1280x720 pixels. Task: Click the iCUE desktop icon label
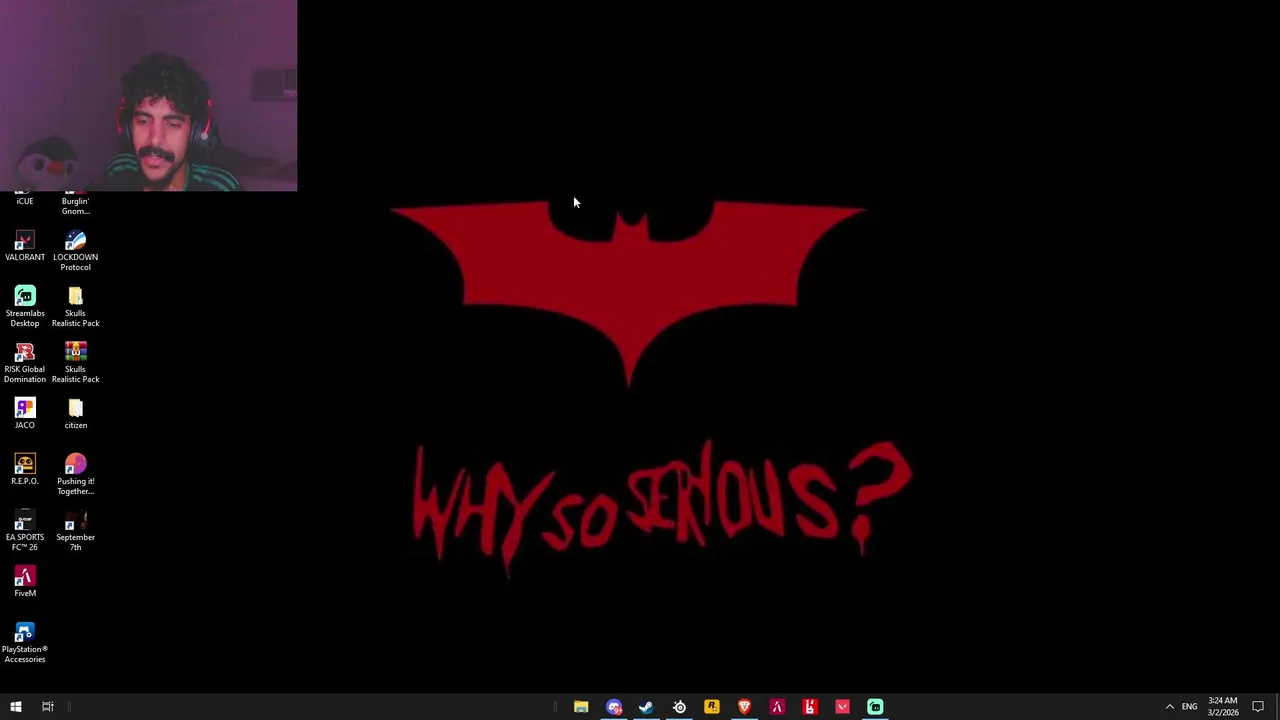pyautogui.click(x=25, y=201)
